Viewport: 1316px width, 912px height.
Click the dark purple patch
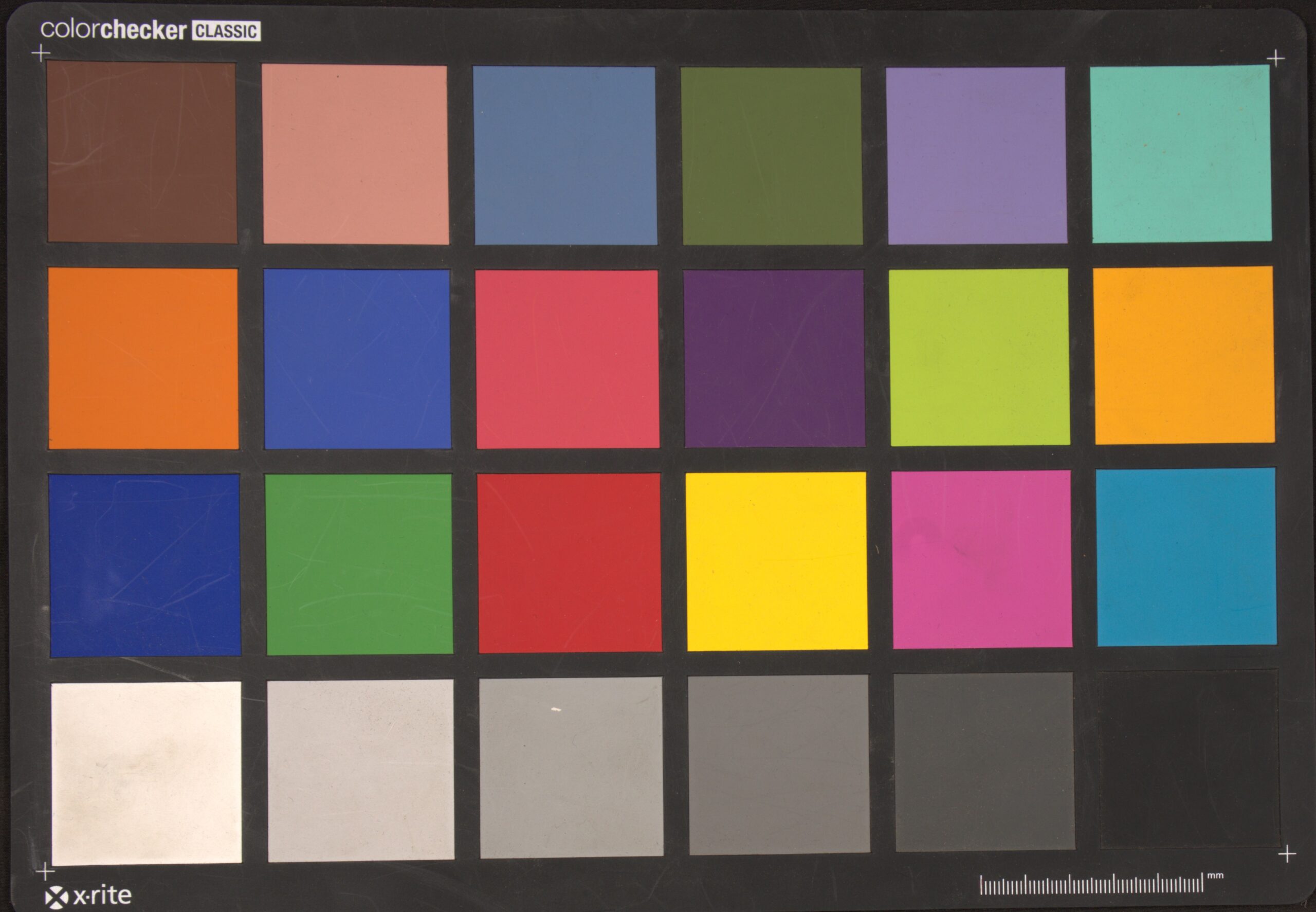[774, 358]
